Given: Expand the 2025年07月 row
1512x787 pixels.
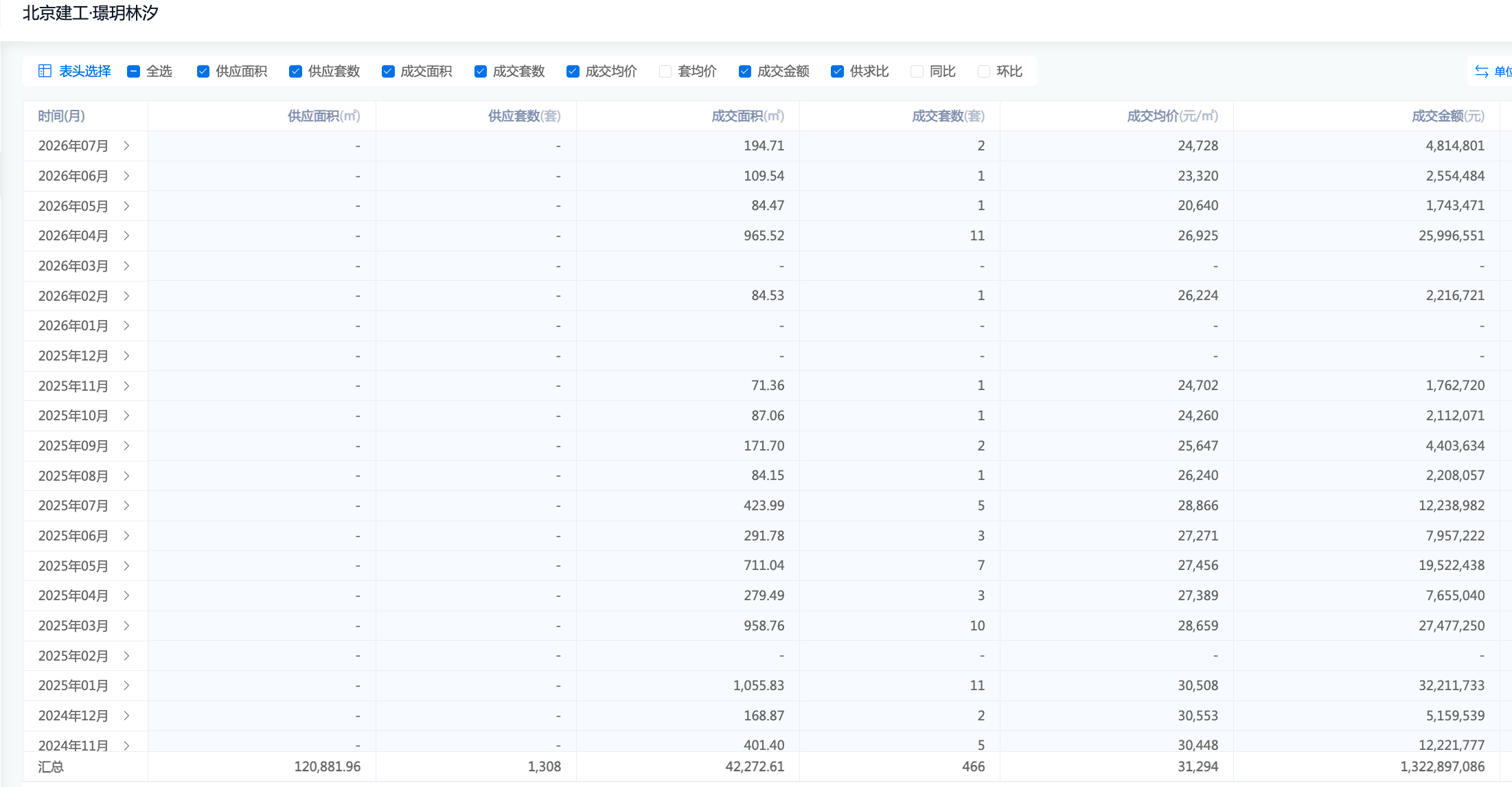Looking at the screenshot, I should point(126,505).
